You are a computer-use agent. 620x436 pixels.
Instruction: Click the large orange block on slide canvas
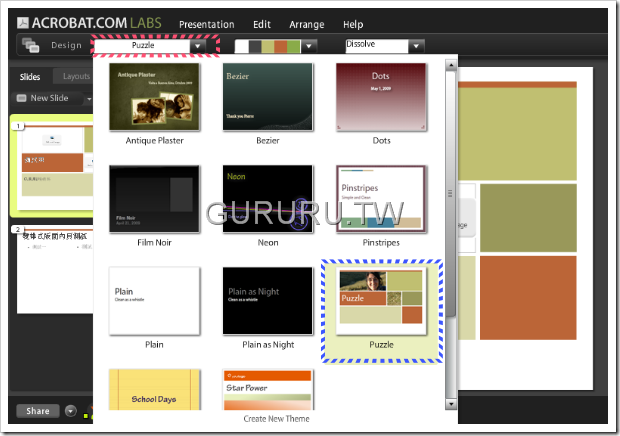pos(528,298)
